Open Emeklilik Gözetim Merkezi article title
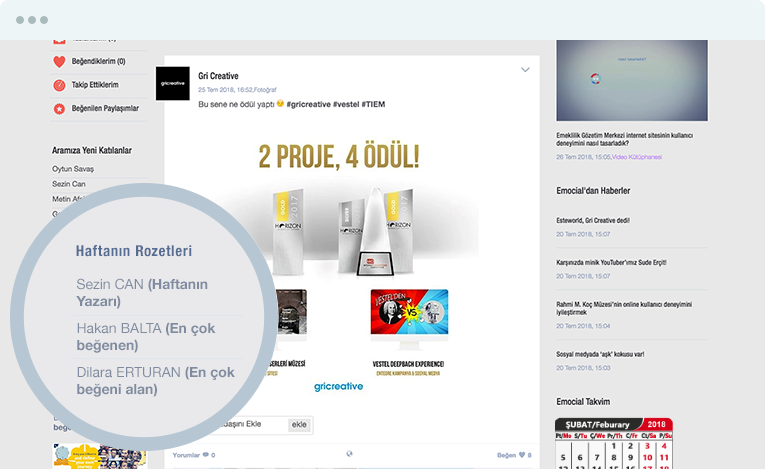The height and width of the screenshot is (469, 765). (x=624, y=139)
